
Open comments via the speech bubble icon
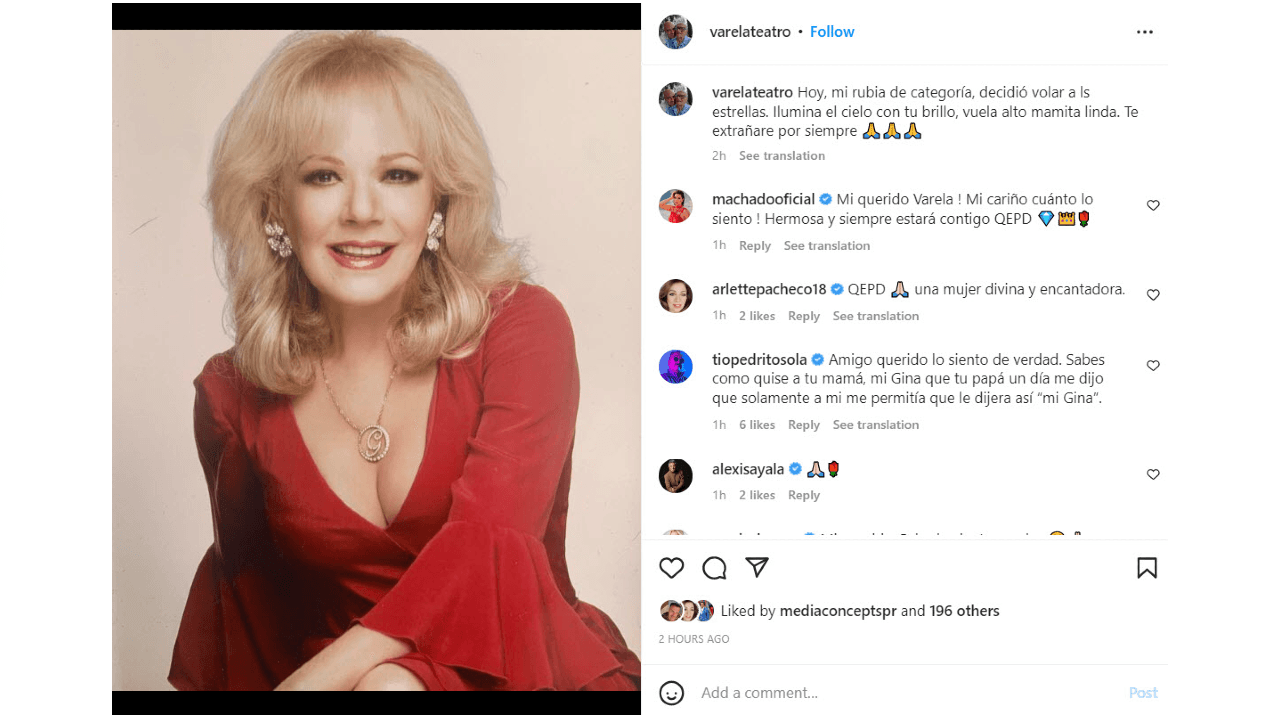pos(714,568)
